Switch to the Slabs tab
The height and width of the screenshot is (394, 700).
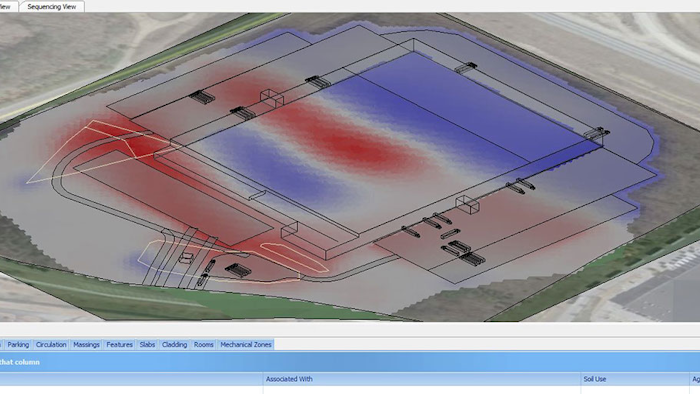pos(147,344)
